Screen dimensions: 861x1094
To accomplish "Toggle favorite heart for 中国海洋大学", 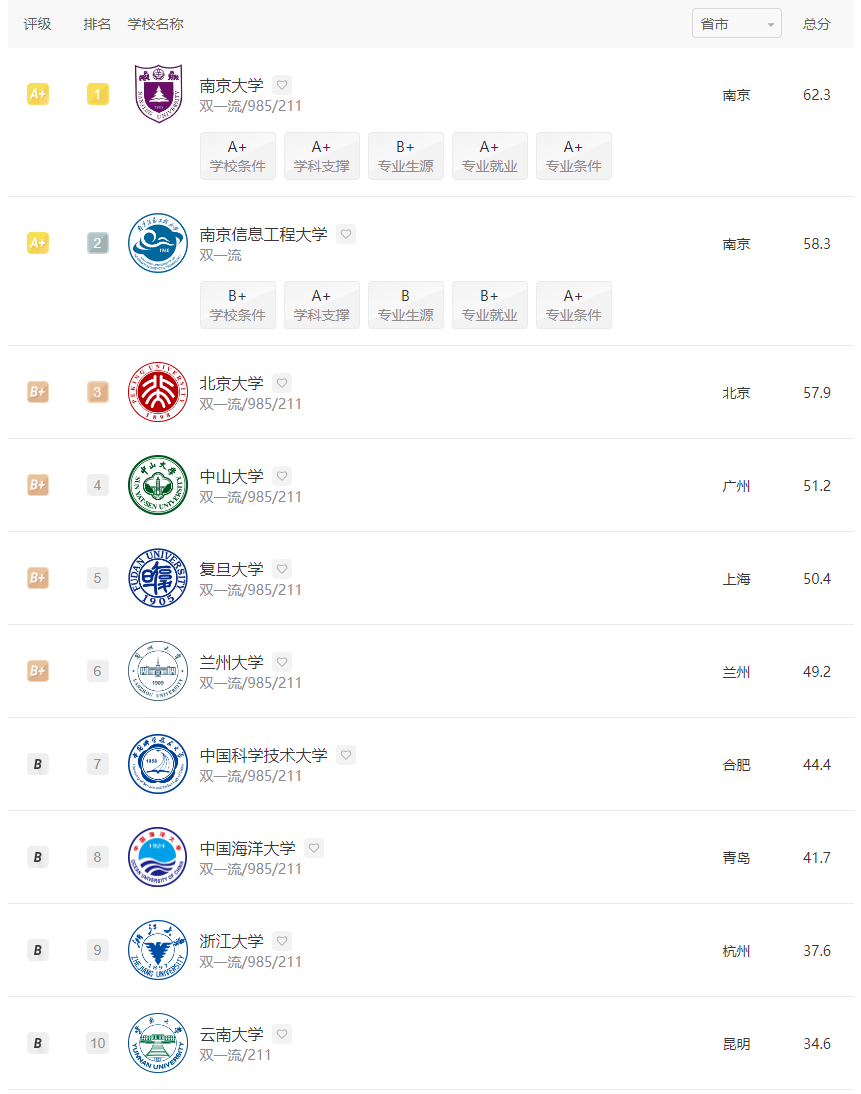I will [314, 848].
